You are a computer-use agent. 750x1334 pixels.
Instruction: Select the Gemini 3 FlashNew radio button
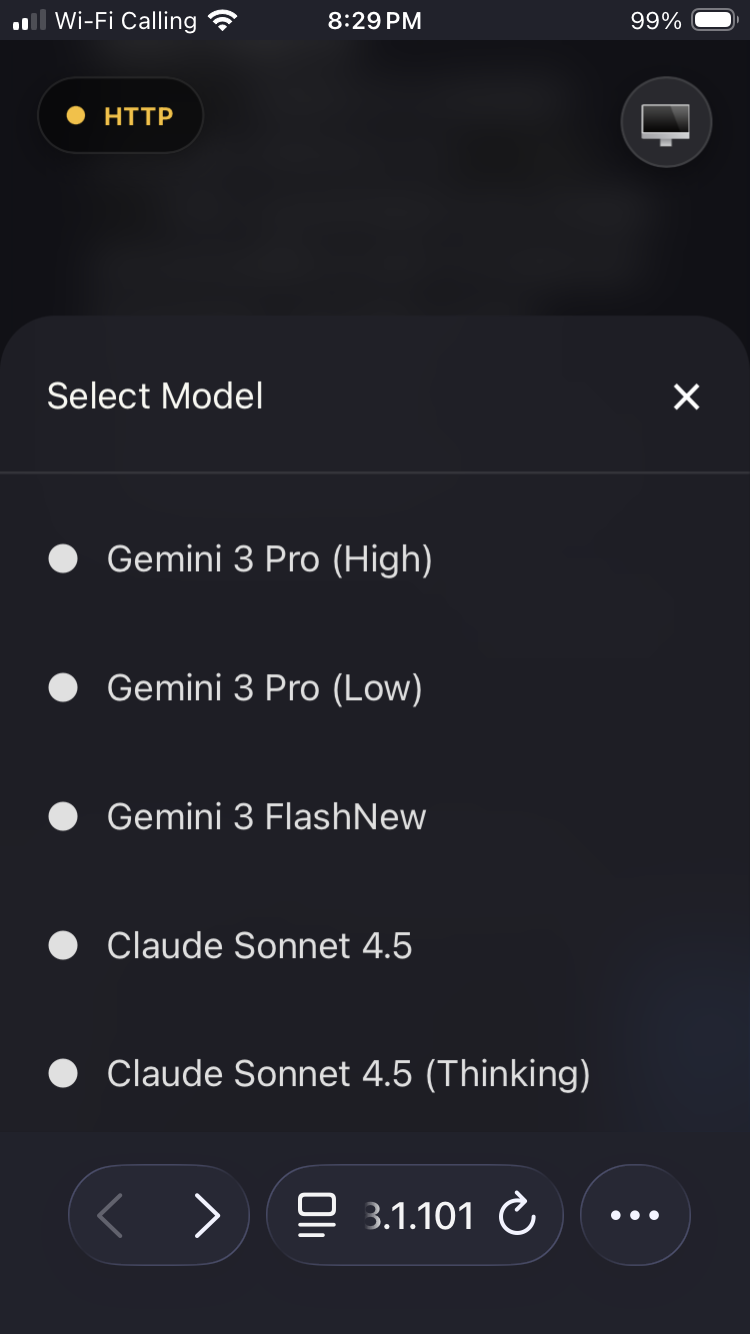click(x=62, y=816)
